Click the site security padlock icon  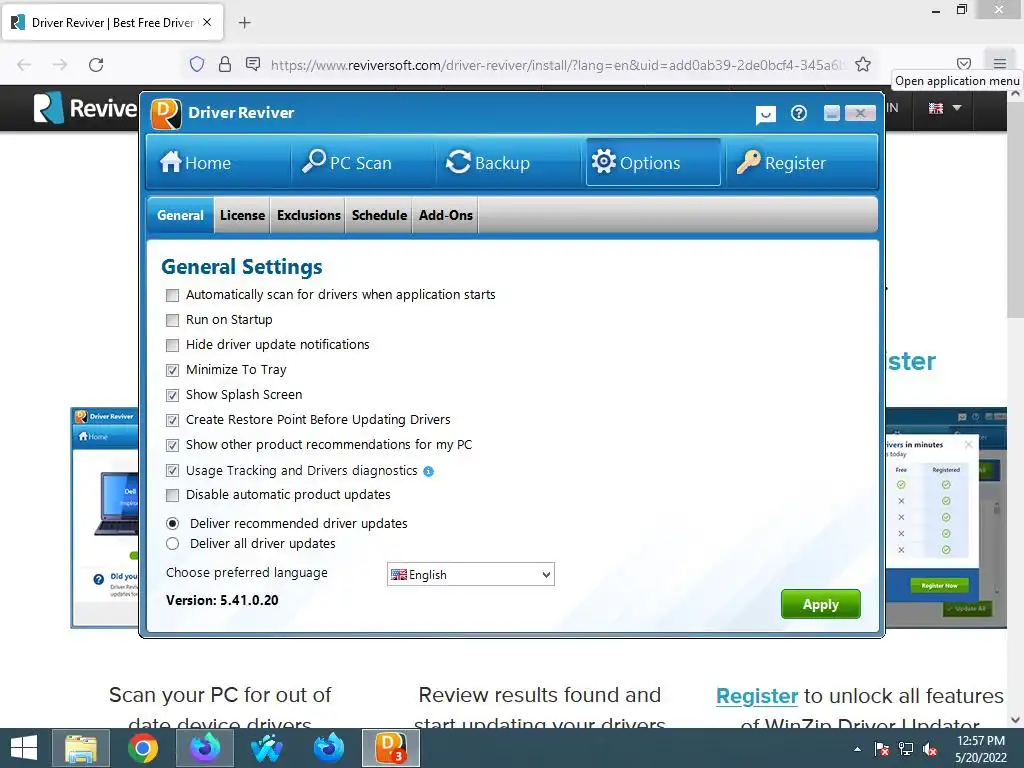coord(225,64)
